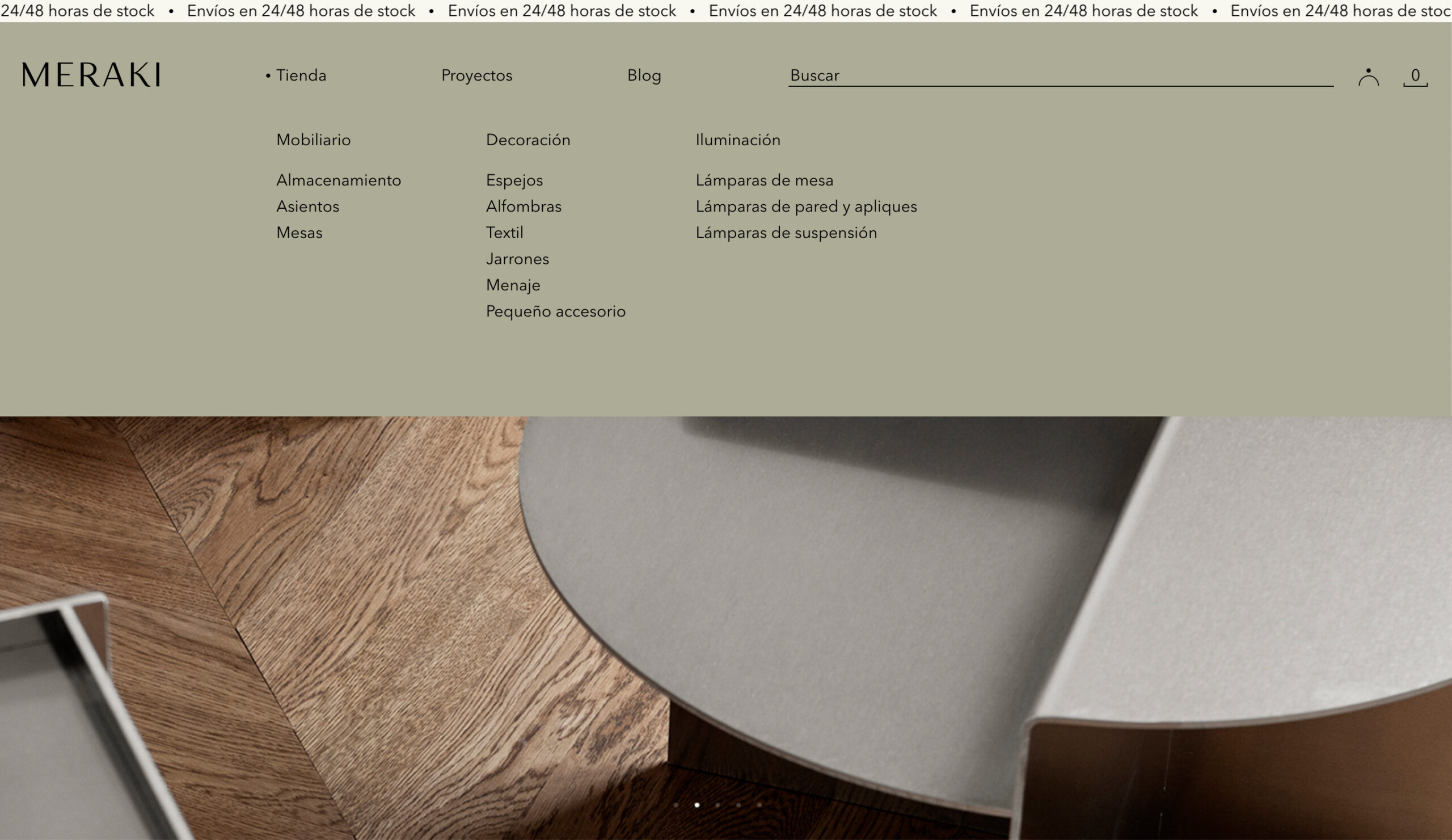Expand the Mobiliario category
Viewport: 1452px width, 840px height.
[x=313, y=140]
